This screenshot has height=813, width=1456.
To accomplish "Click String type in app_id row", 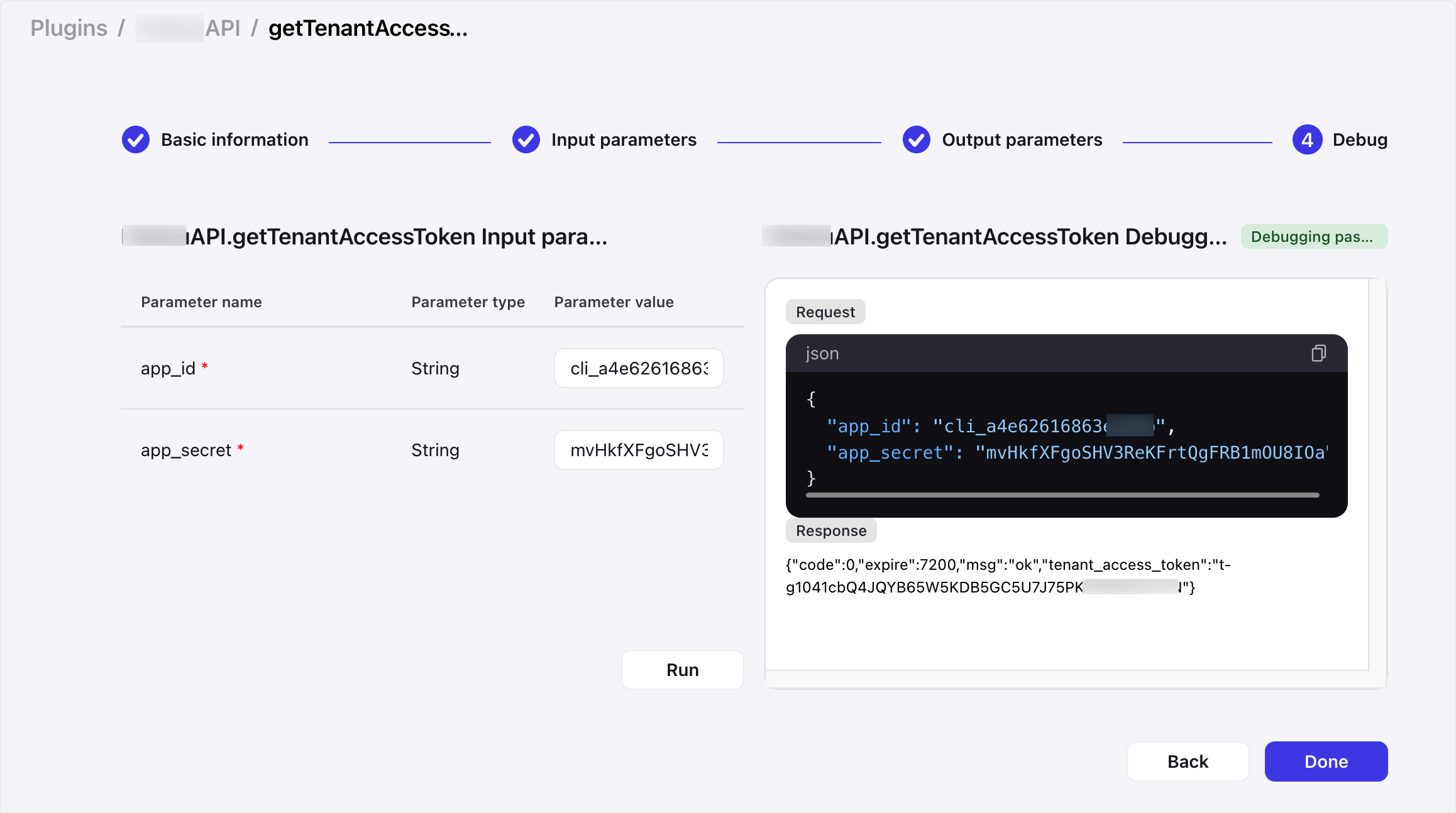I will (x=435, y=368).
